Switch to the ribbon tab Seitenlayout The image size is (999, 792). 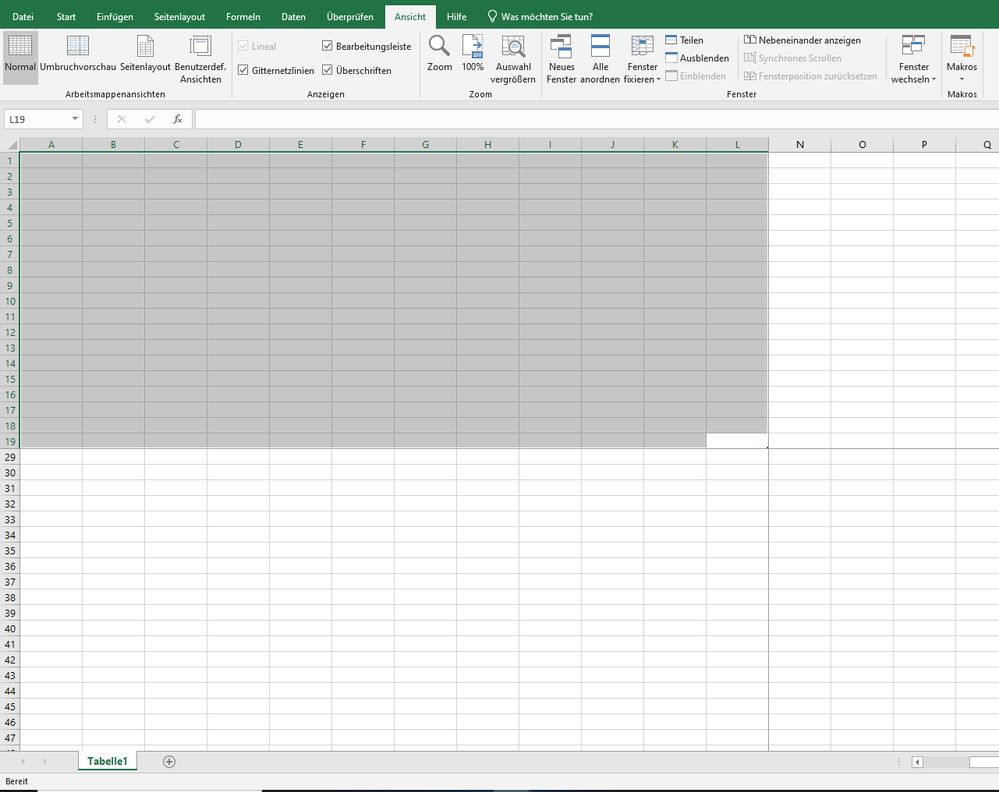coord(180,17)
